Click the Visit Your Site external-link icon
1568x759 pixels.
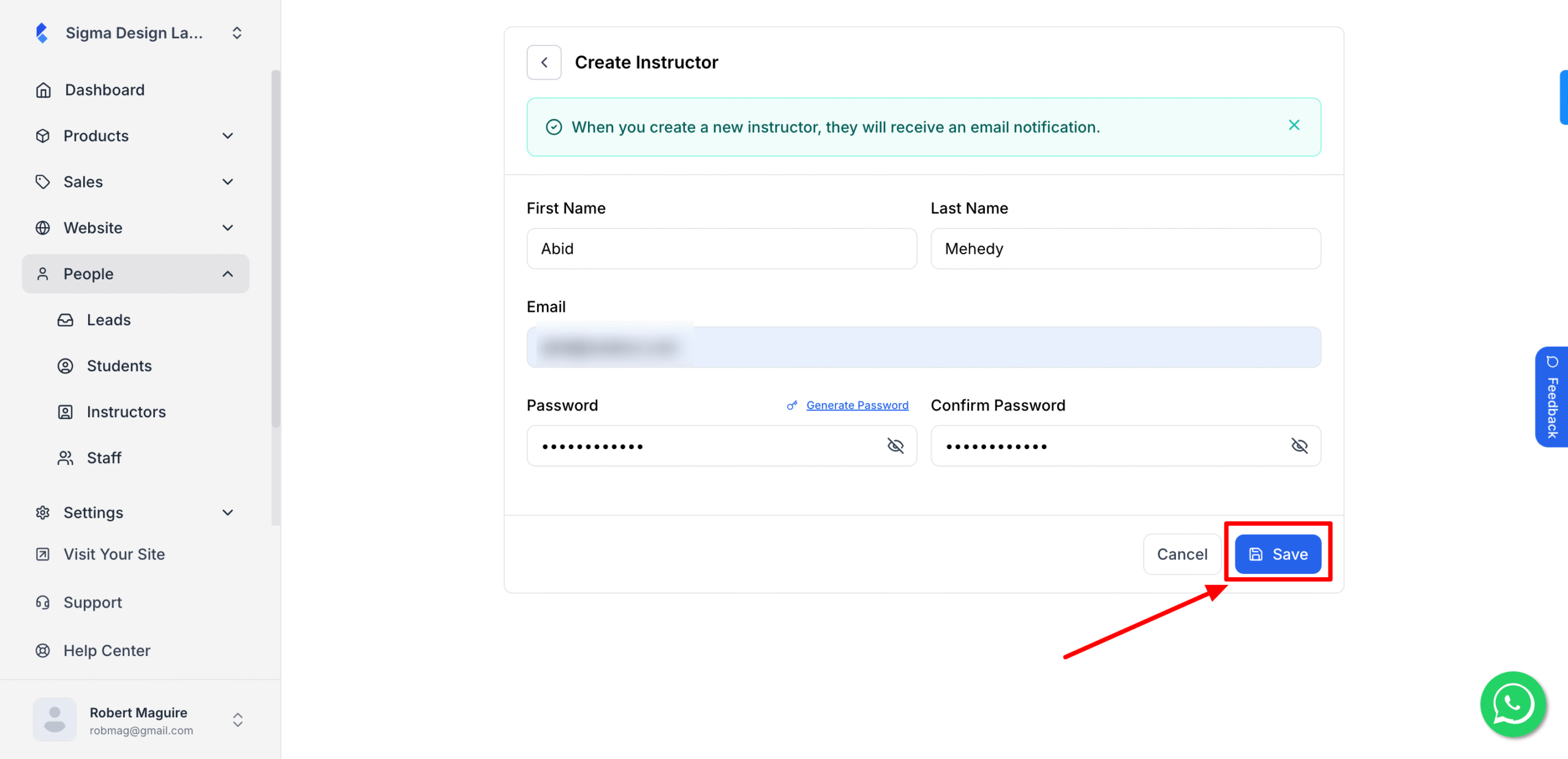[43, 554]
